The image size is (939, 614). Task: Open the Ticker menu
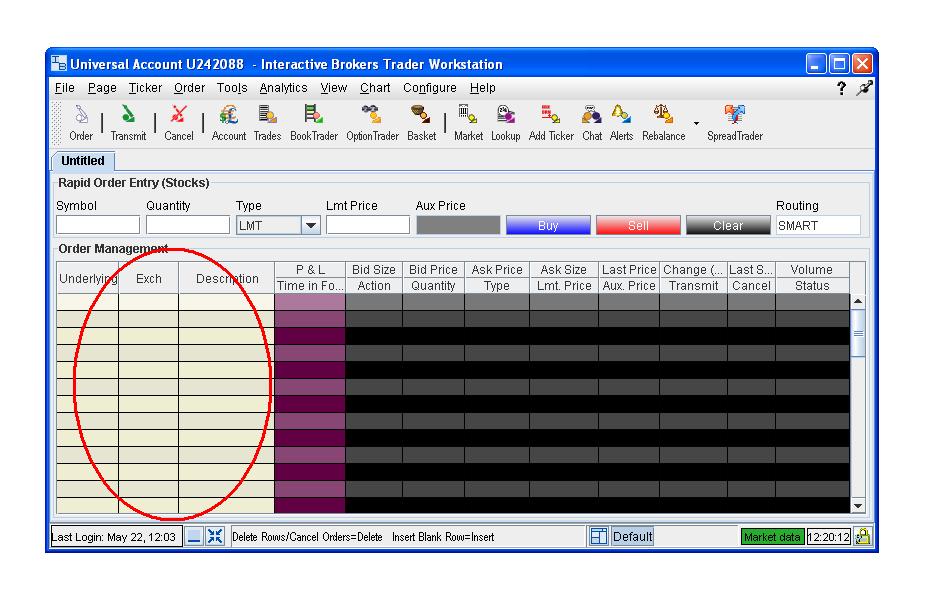point(145,88)
